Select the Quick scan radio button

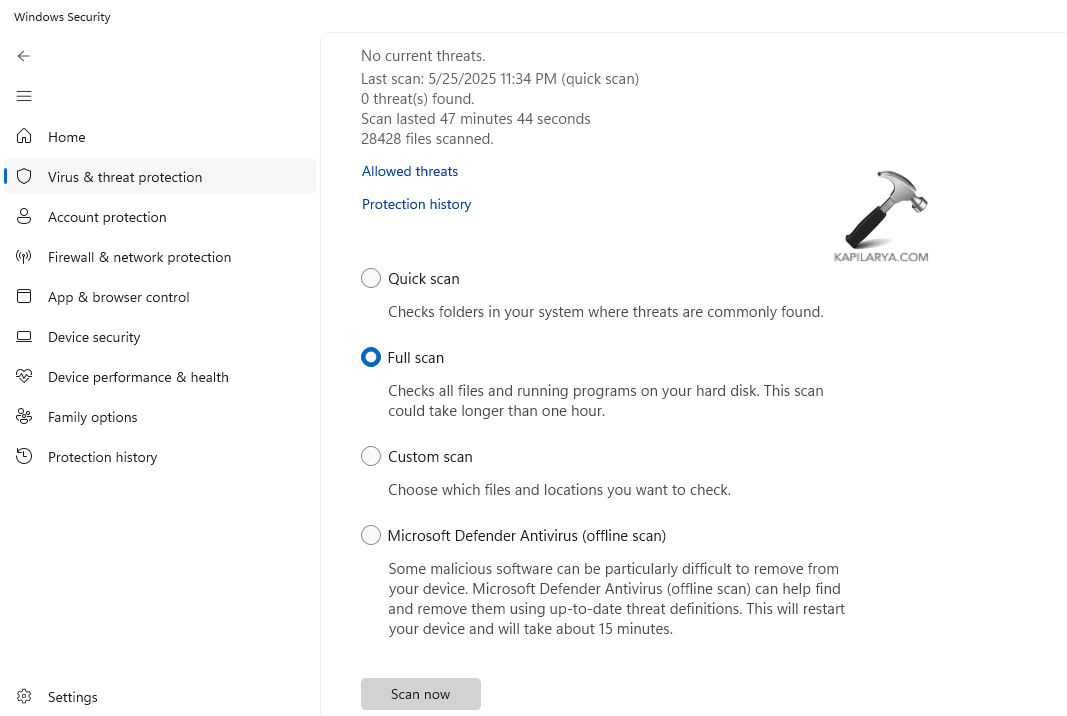[371, 278]
